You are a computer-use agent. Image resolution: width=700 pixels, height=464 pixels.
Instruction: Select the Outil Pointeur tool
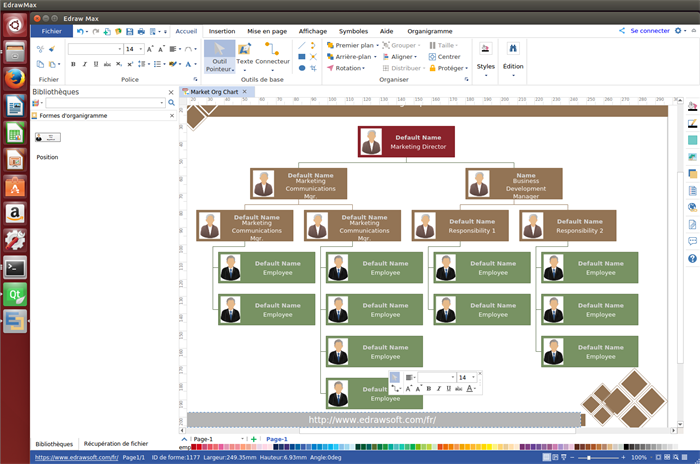(219, 57)
